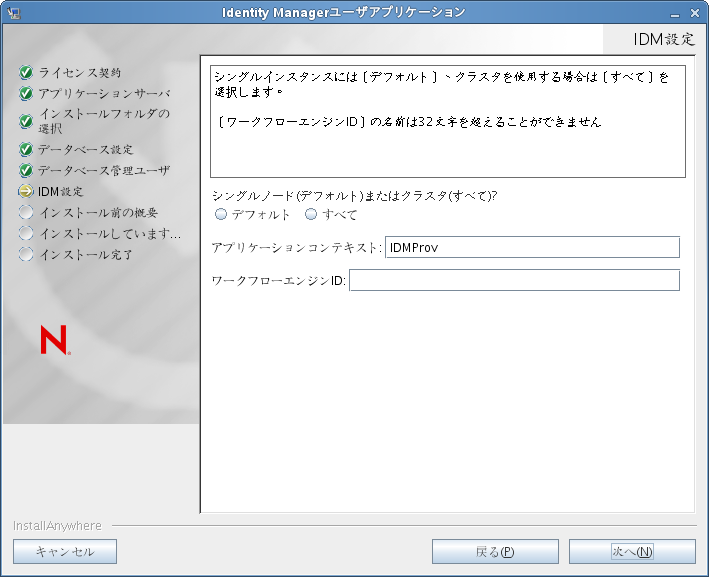
Task: Click green checkmark beside インストールフォルダの選択
Action: (26, 121)
